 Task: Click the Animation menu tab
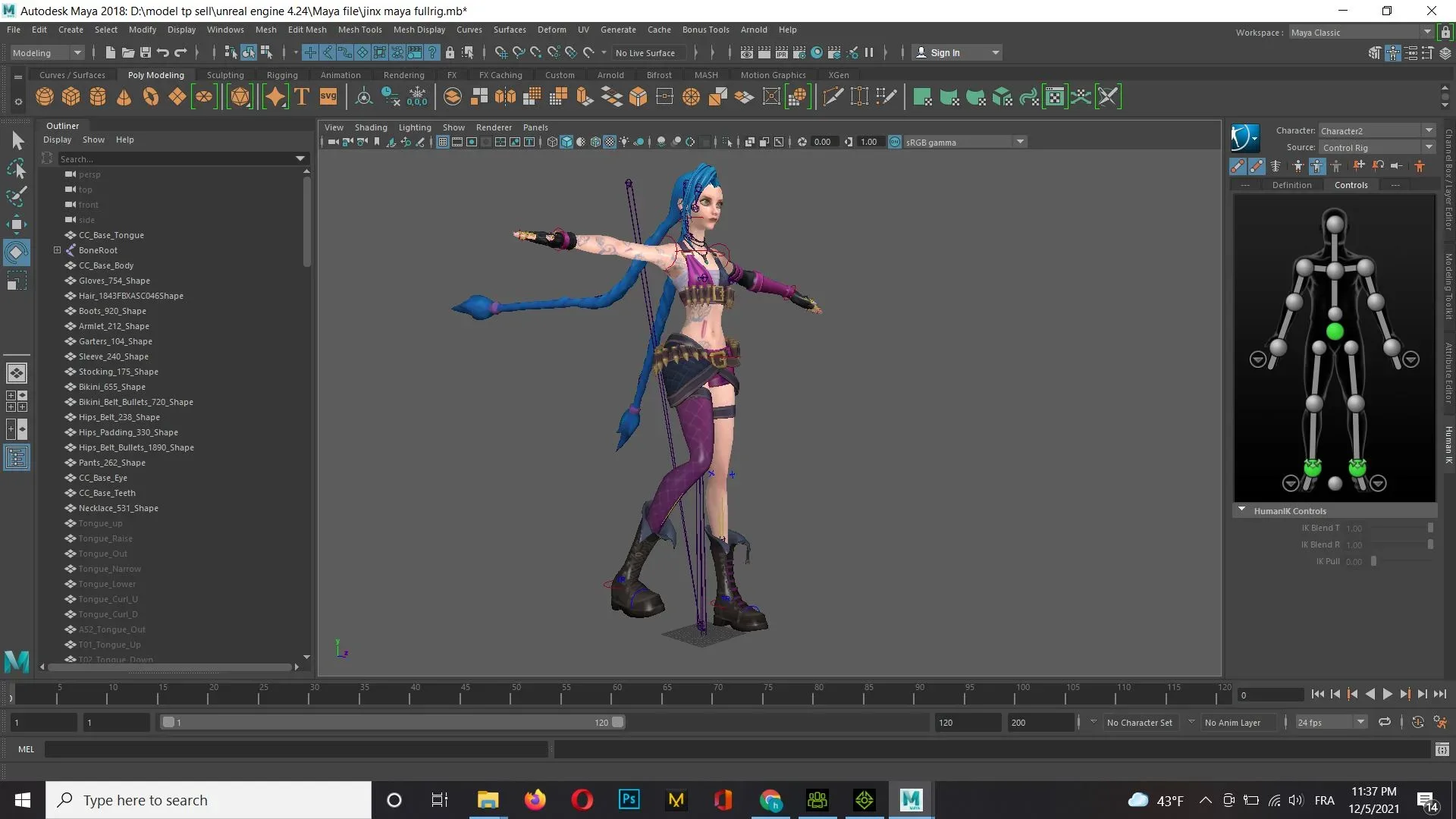341,74
